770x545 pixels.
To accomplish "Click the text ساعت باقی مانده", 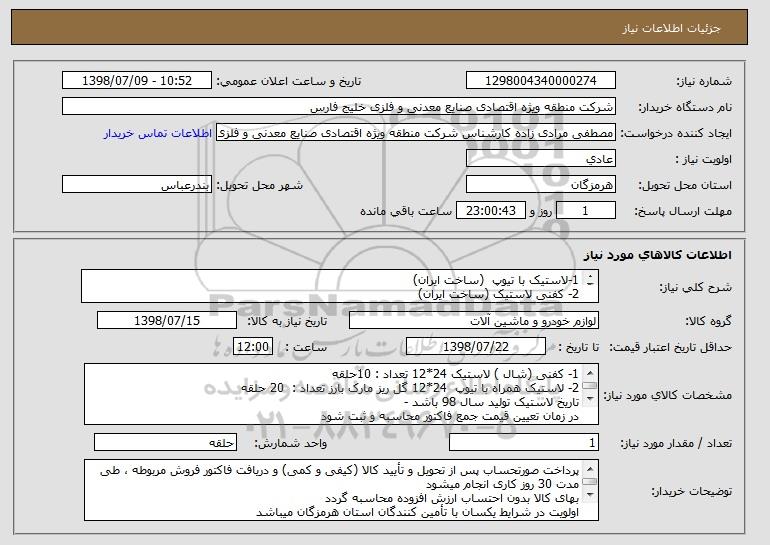I will point(406,211).
